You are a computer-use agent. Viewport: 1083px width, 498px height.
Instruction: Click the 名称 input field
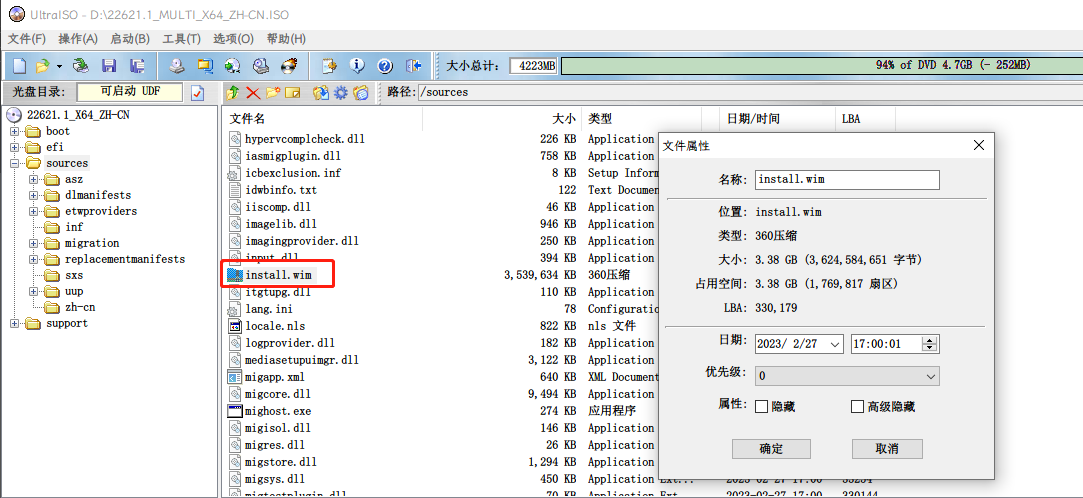[847, 180]
